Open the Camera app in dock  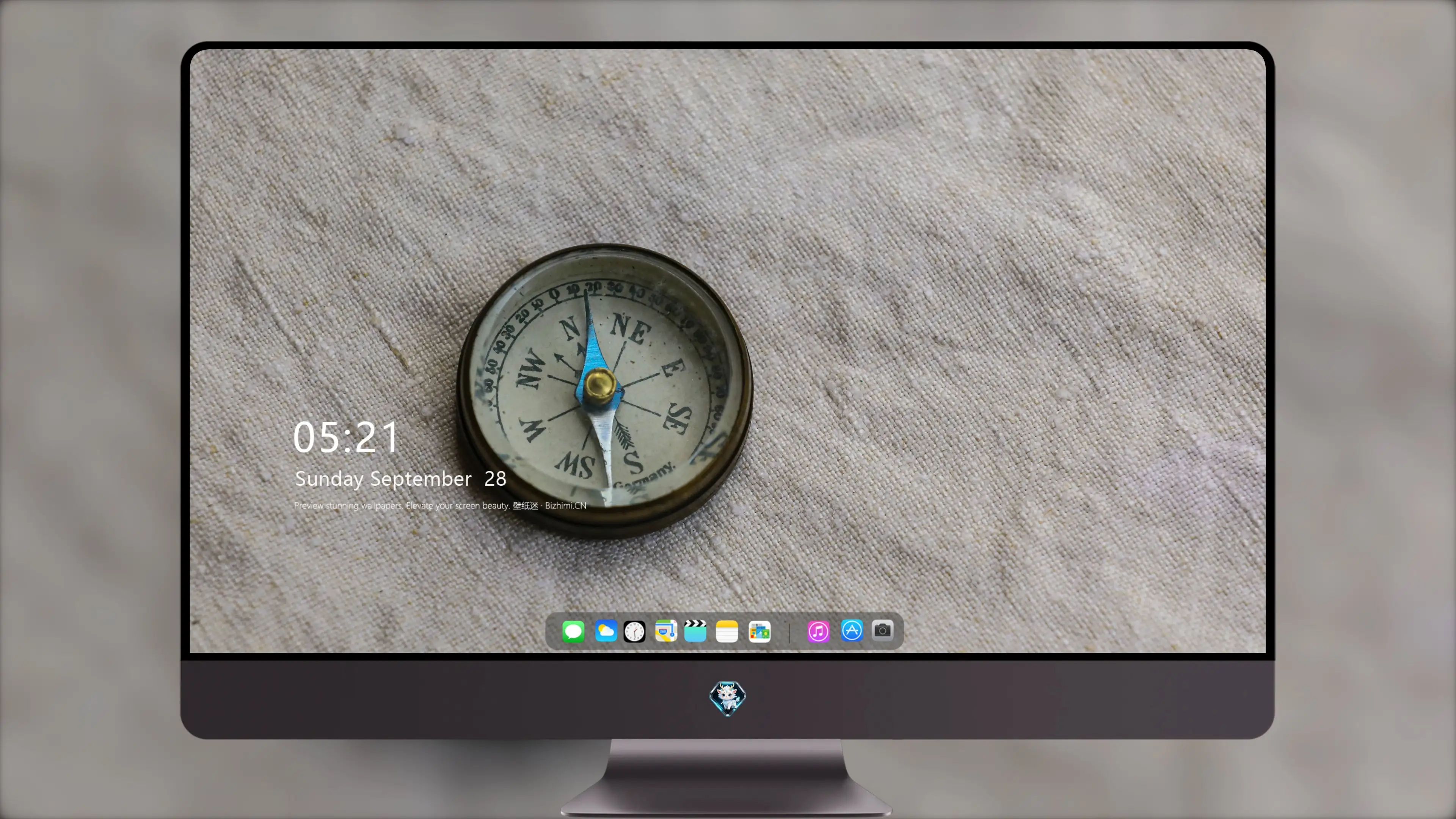882,630
